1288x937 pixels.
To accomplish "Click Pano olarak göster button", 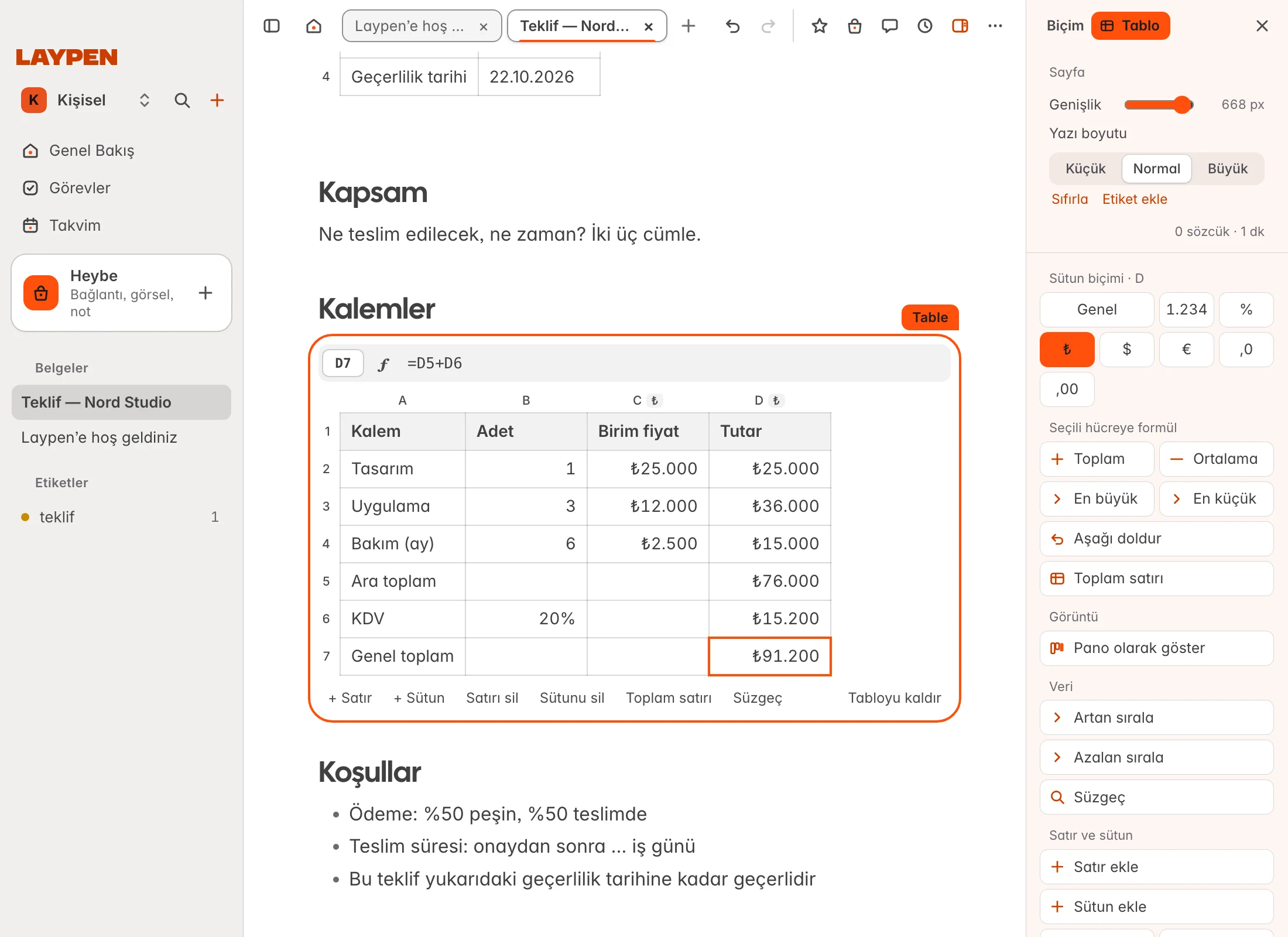I will pos(1156,648).
